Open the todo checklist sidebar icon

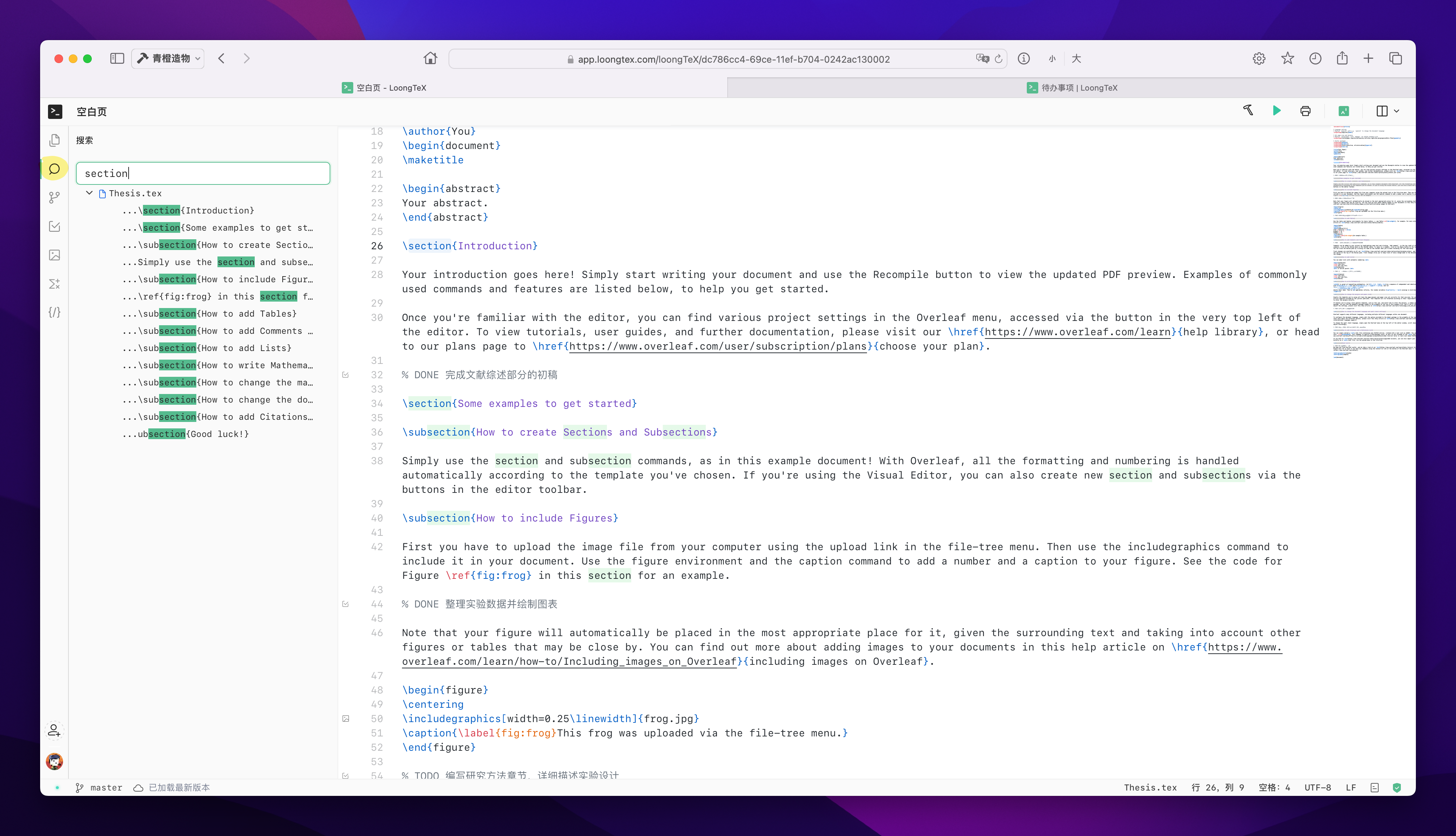(54, 226)
